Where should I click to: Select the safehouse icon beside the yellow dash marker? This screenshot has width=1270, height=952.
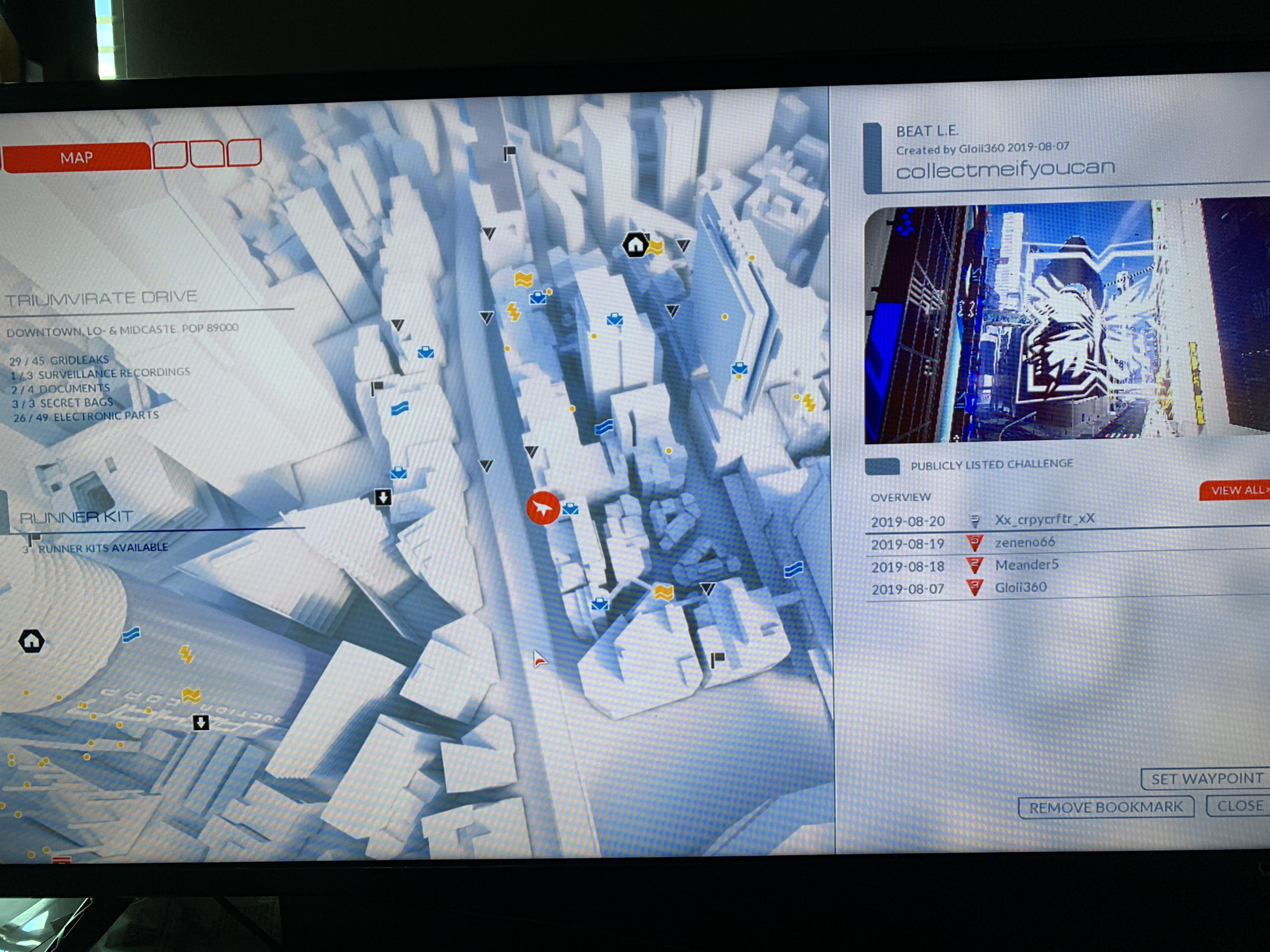[635, 245]
